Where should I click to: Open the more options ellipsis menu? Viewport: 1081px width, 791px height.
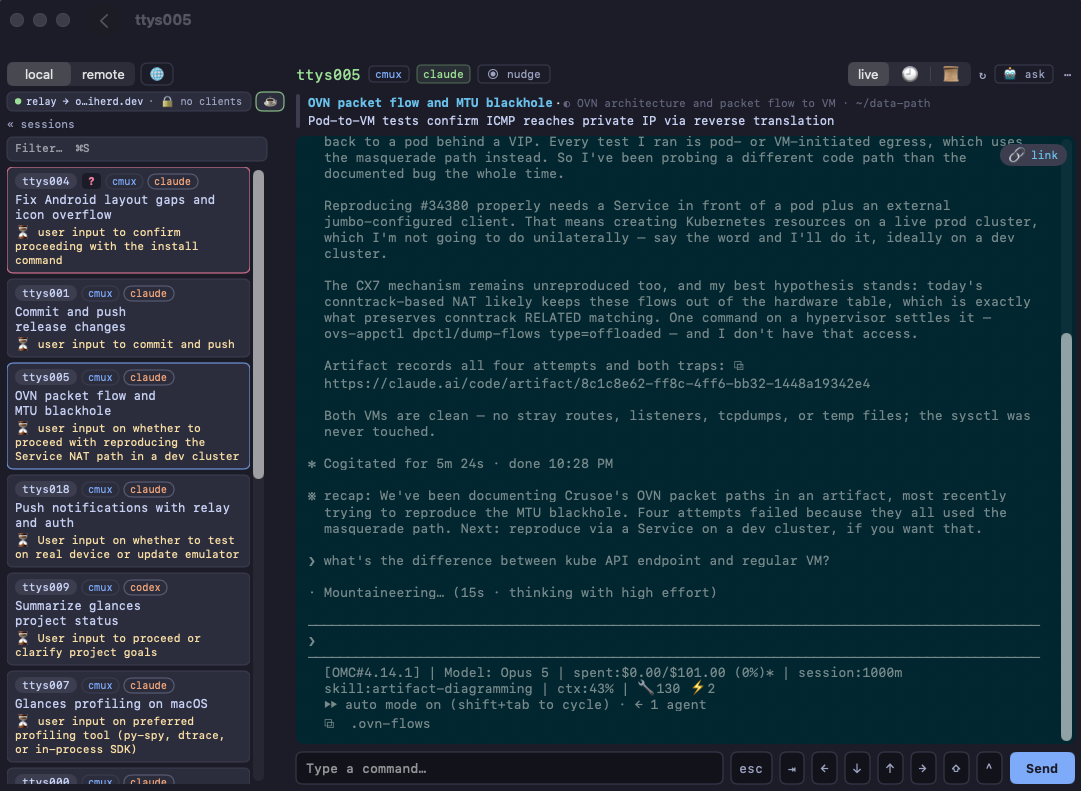[1067, 74]
